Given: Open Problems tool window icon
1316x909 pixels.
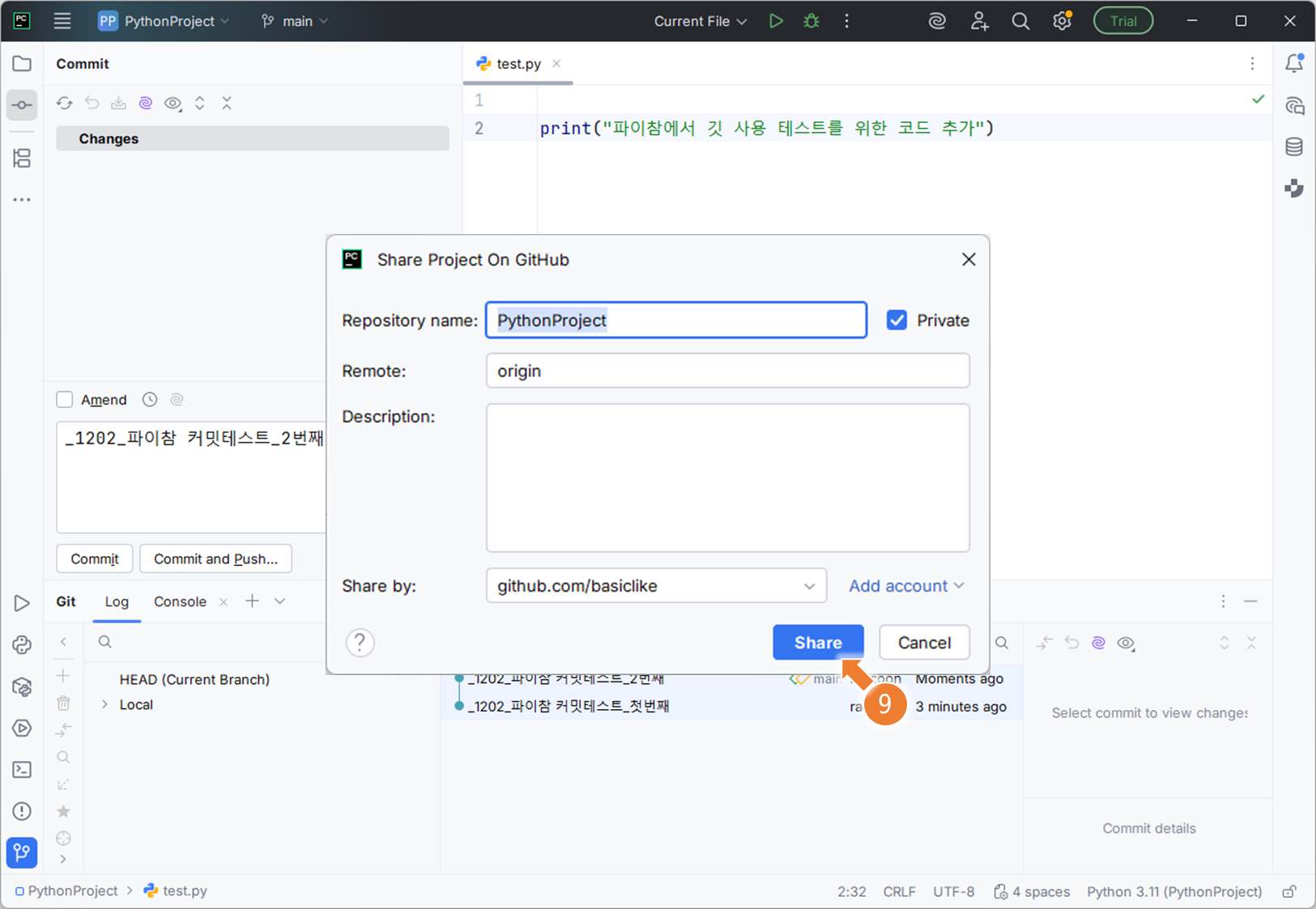Looking at the screenshot, I should [x=22, y=811].
